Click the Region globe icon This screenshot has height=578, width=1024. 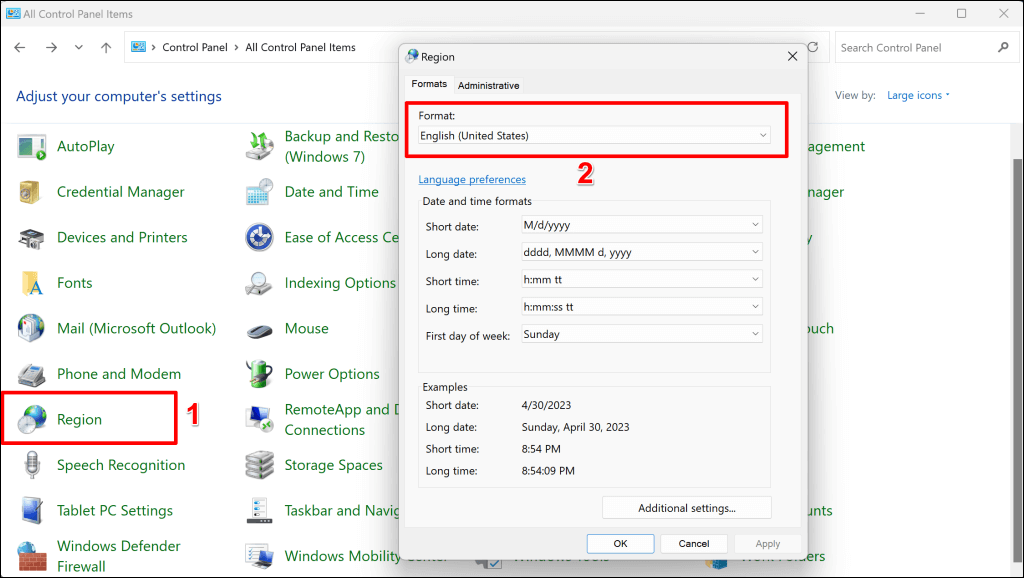pyautogui.click(x=31, y=419)
